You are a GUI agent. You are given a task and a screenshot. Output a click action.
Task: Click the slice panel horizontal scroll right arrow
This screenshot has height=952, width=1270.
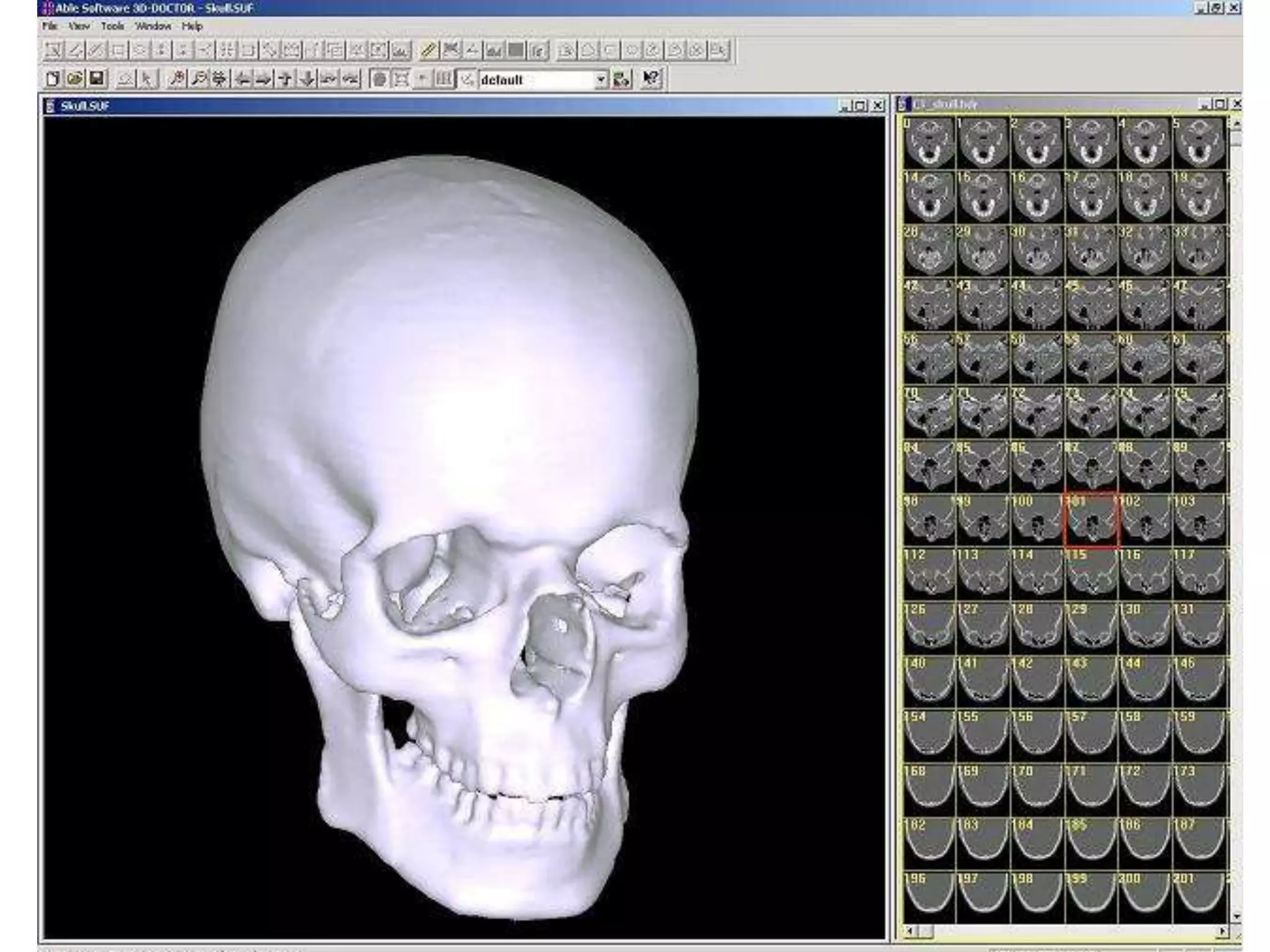coord(1223,931)
